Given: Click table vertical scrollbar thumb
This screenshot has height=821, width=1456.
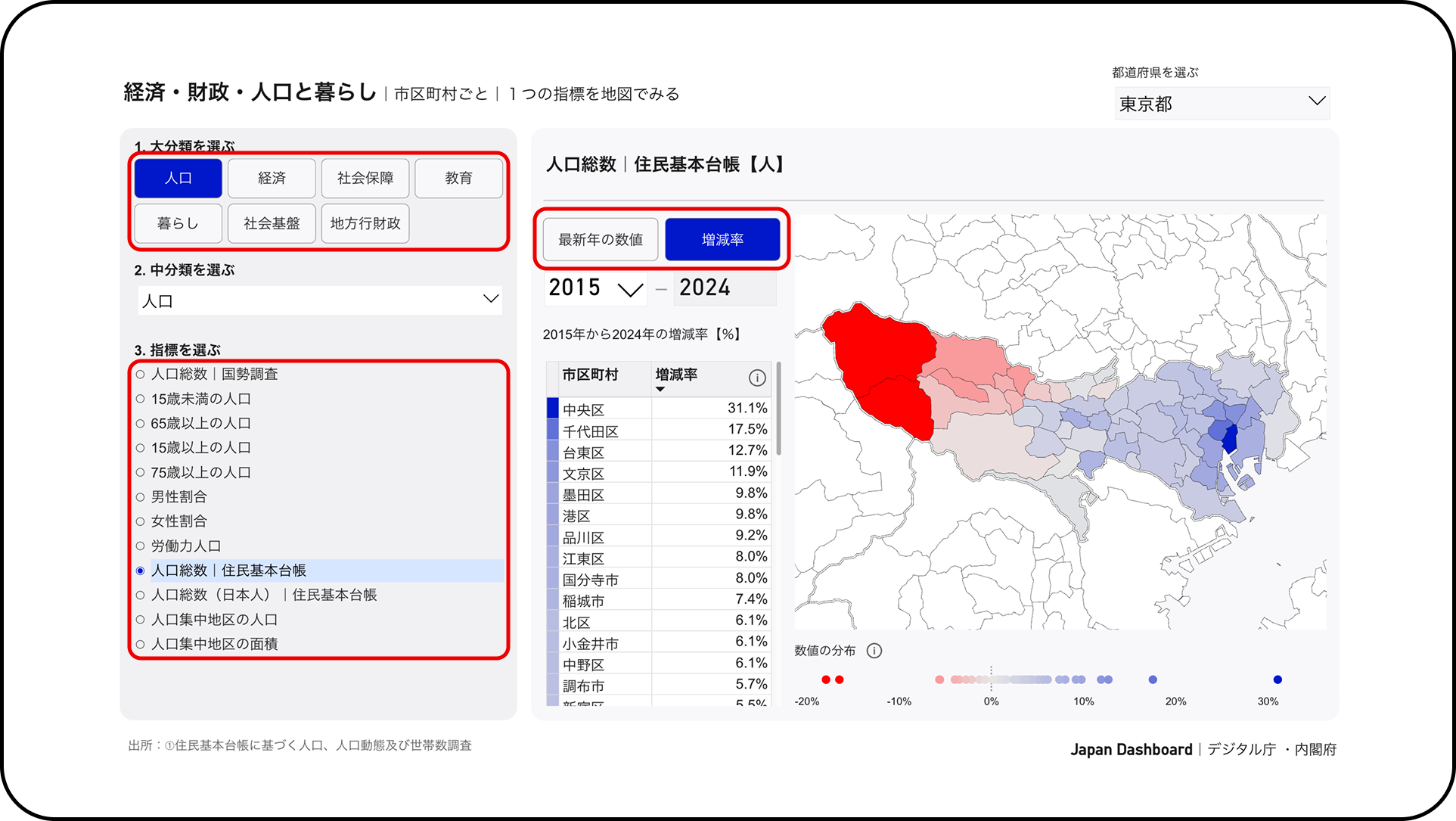Looking at the screenshot, I should pos(779,409).
